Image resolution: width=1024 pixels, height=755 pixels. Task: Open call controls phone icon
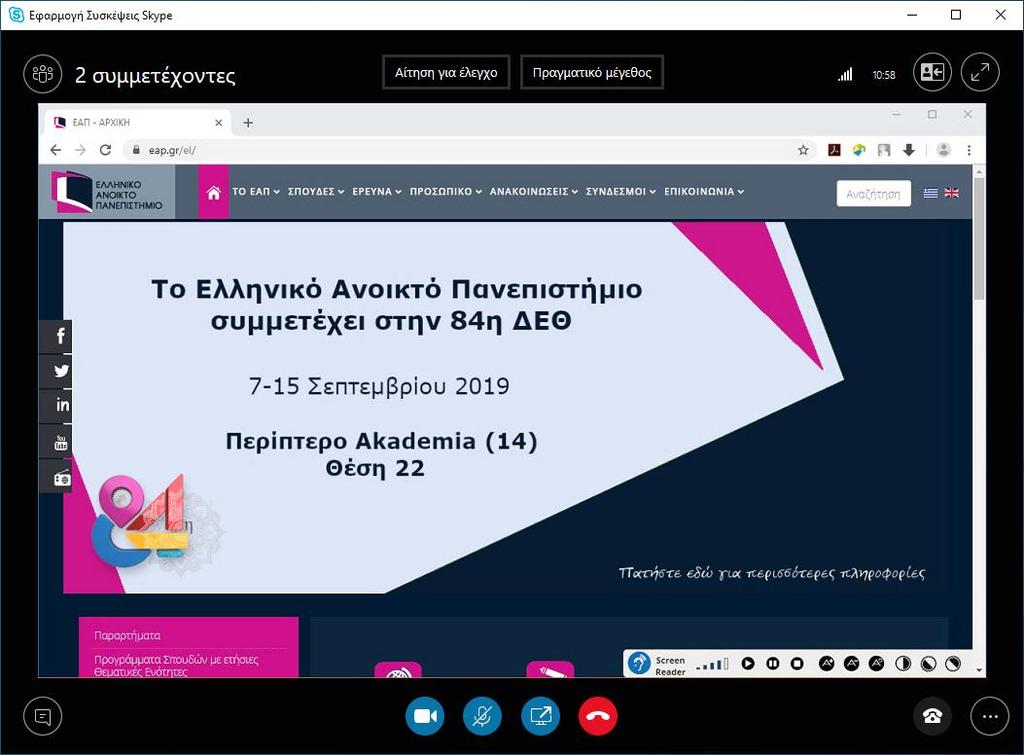932,716
